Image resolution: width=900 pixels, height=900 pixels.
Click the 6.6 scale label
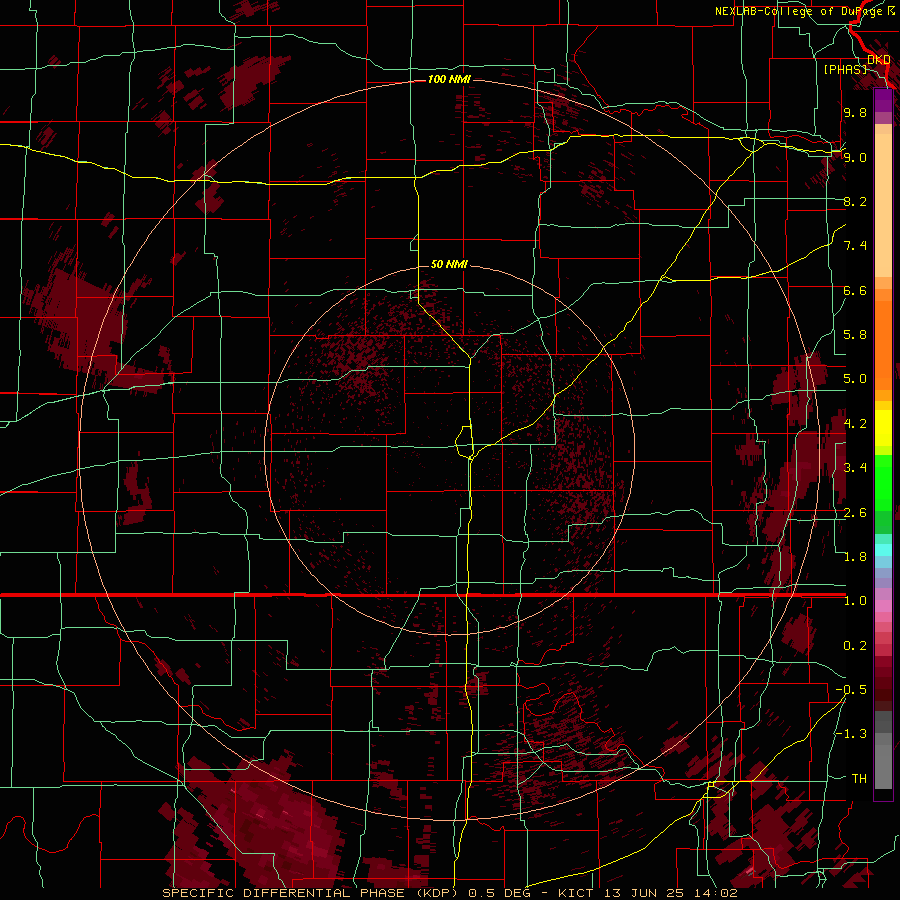(855, 290)
